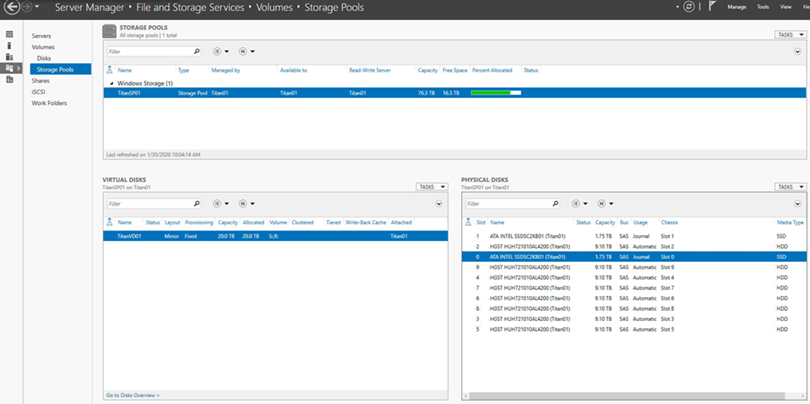Screen dimensions: 810x404
Task: Select HGST disk in Slot 9
Action: click(x=634, y=267)
